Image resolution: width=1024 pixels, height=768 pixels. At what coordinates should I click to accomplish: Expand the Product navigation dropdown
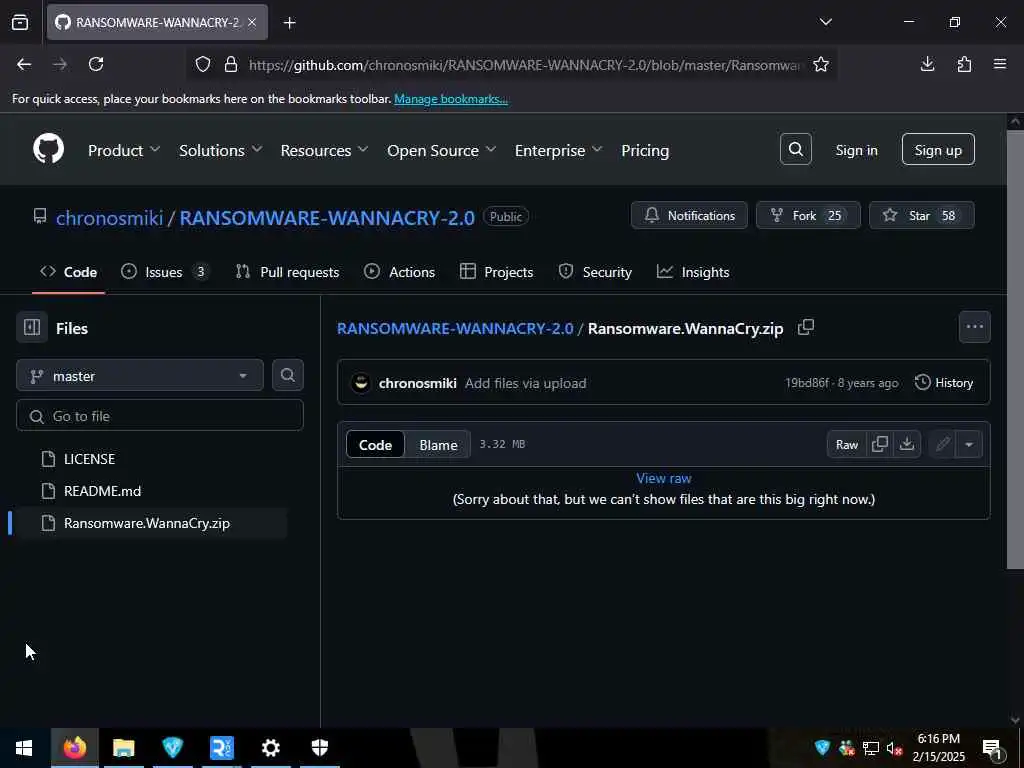click(124, 150)
